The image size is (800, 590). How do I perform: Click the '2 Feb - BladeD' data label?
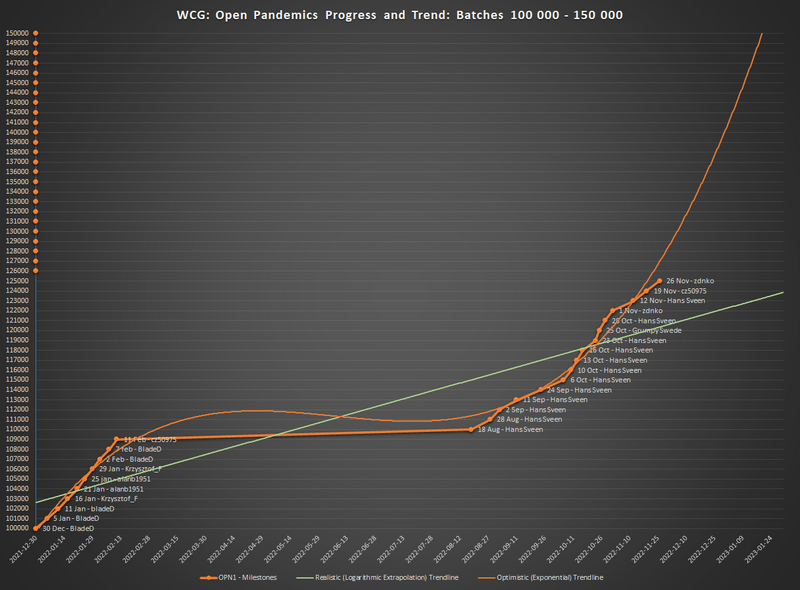click(x=130, y=459)
